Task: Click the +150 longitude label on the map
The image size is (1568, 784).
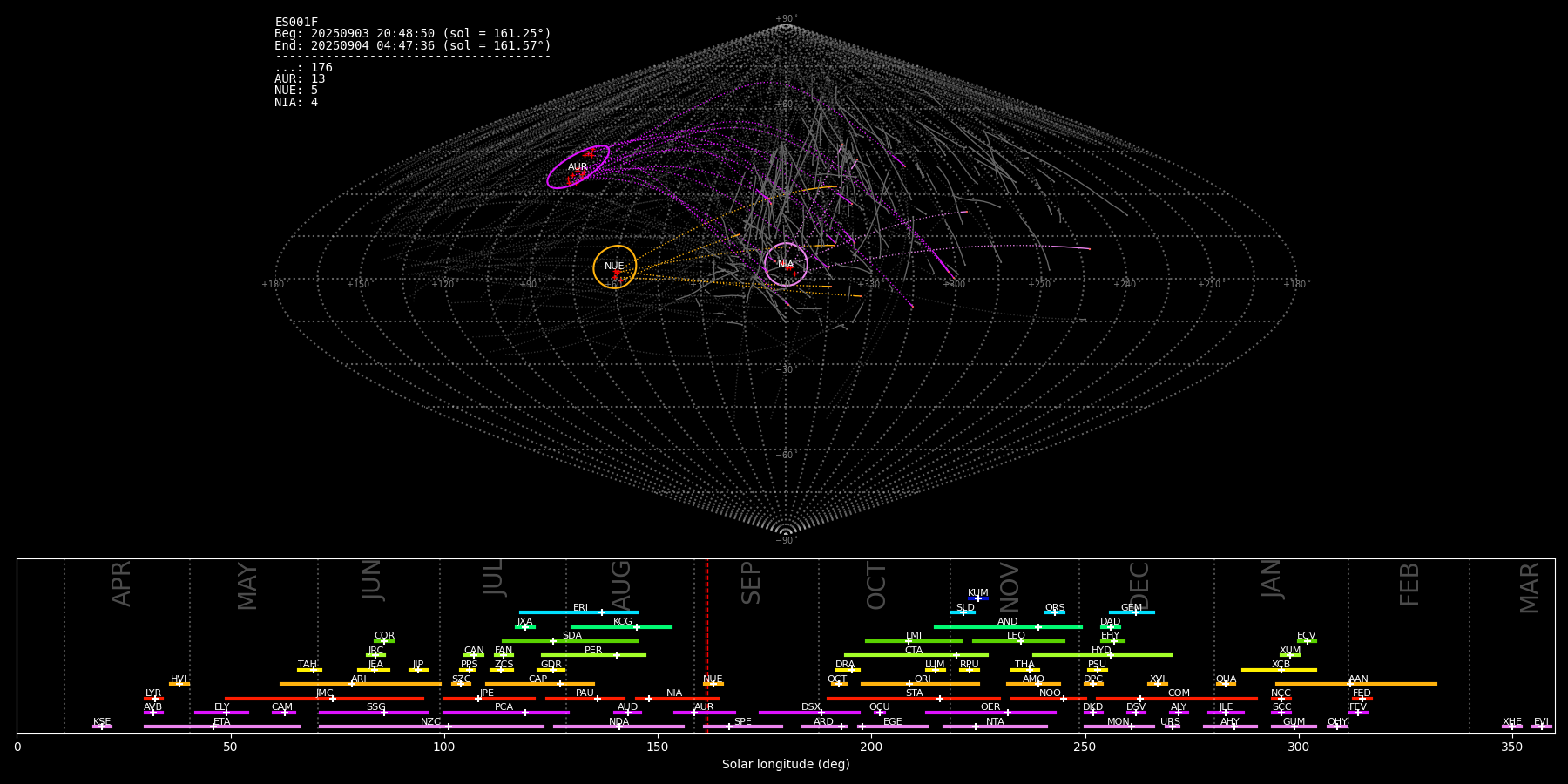Action: tap(358, 285)
